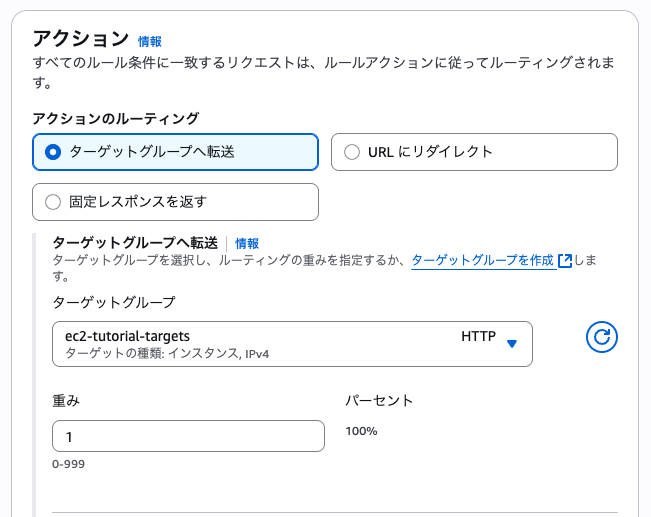This screenshot has height=517, width=651.
Task: Click the external link icon beside ターゲットグループを作成
Action: click(x=565, y=261)
